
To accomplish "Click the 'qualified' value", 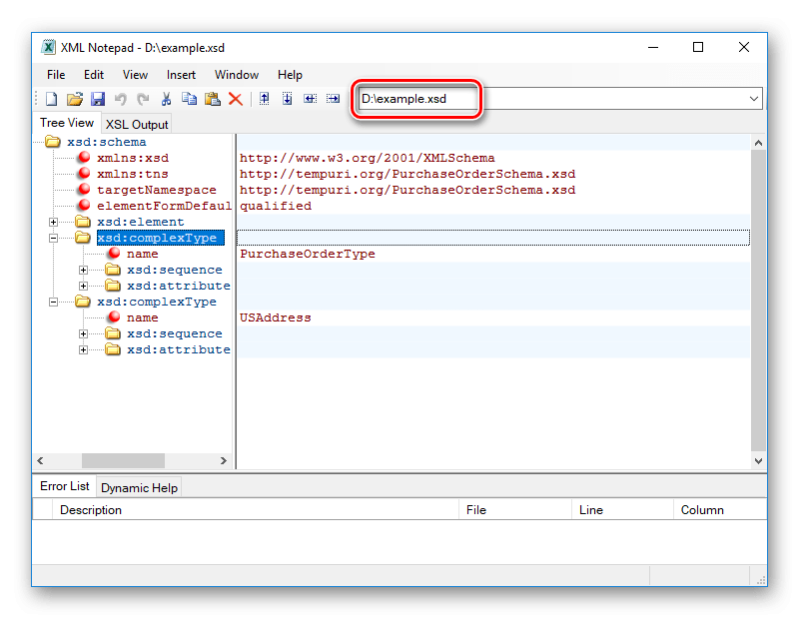I will 276,206.
